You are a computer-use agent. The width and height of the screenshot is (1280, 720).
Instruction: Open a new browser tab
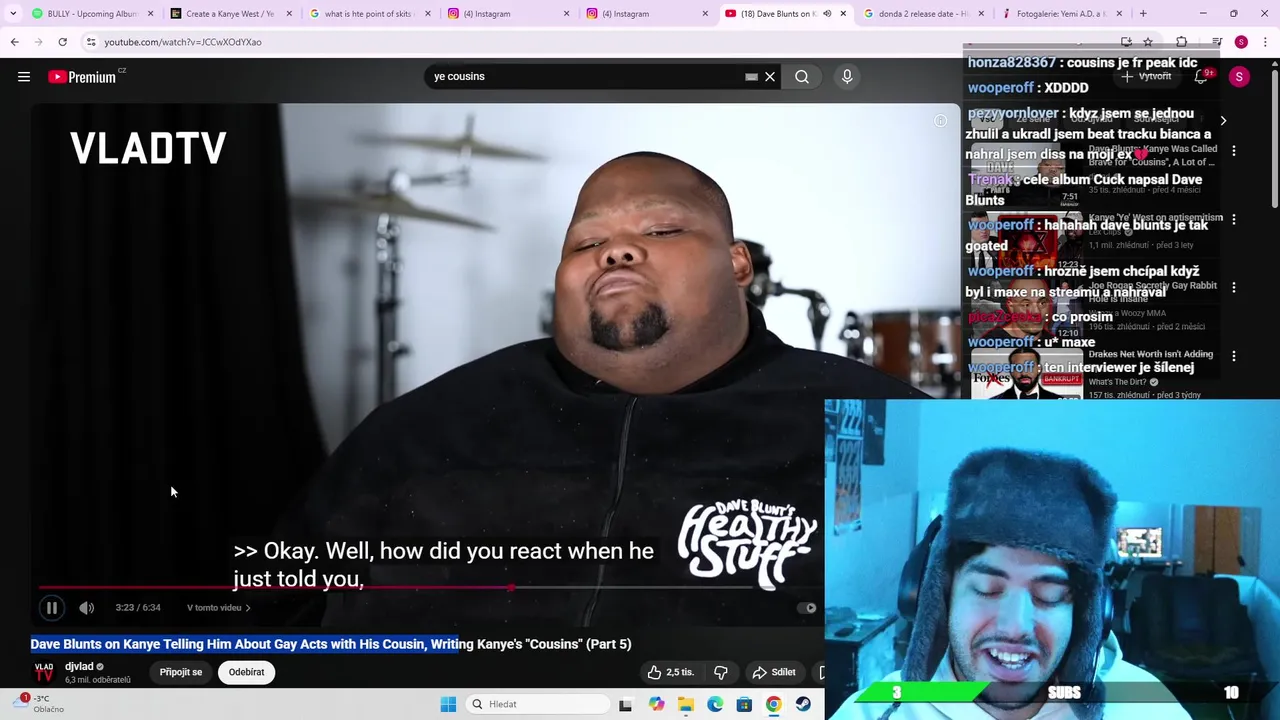[1143, 14]
